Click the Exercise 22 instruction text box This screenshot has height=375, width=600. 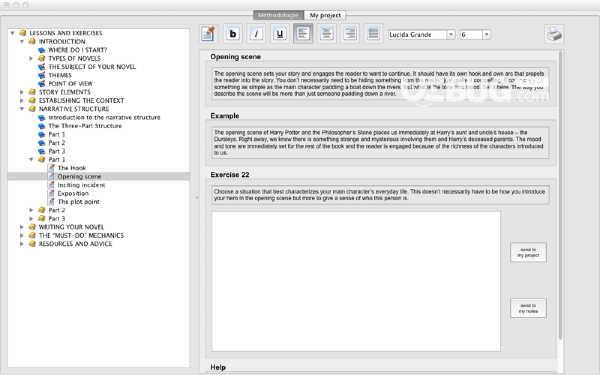click(381, 195)
